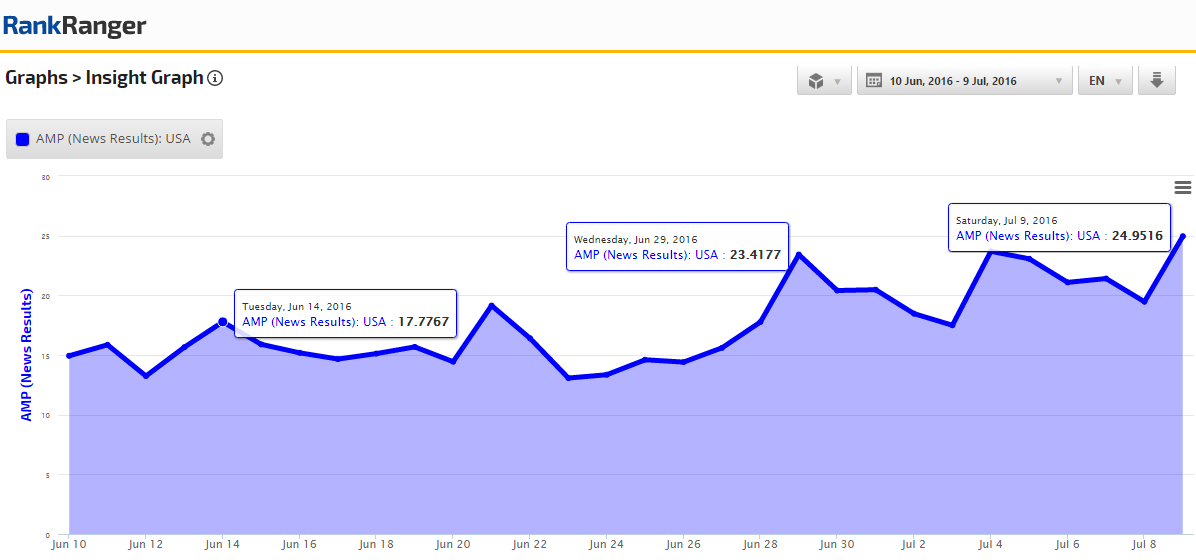Select the Jun 14 data point marker
This screenshot has width=1196, height=560.
click(x=222, y=322)
